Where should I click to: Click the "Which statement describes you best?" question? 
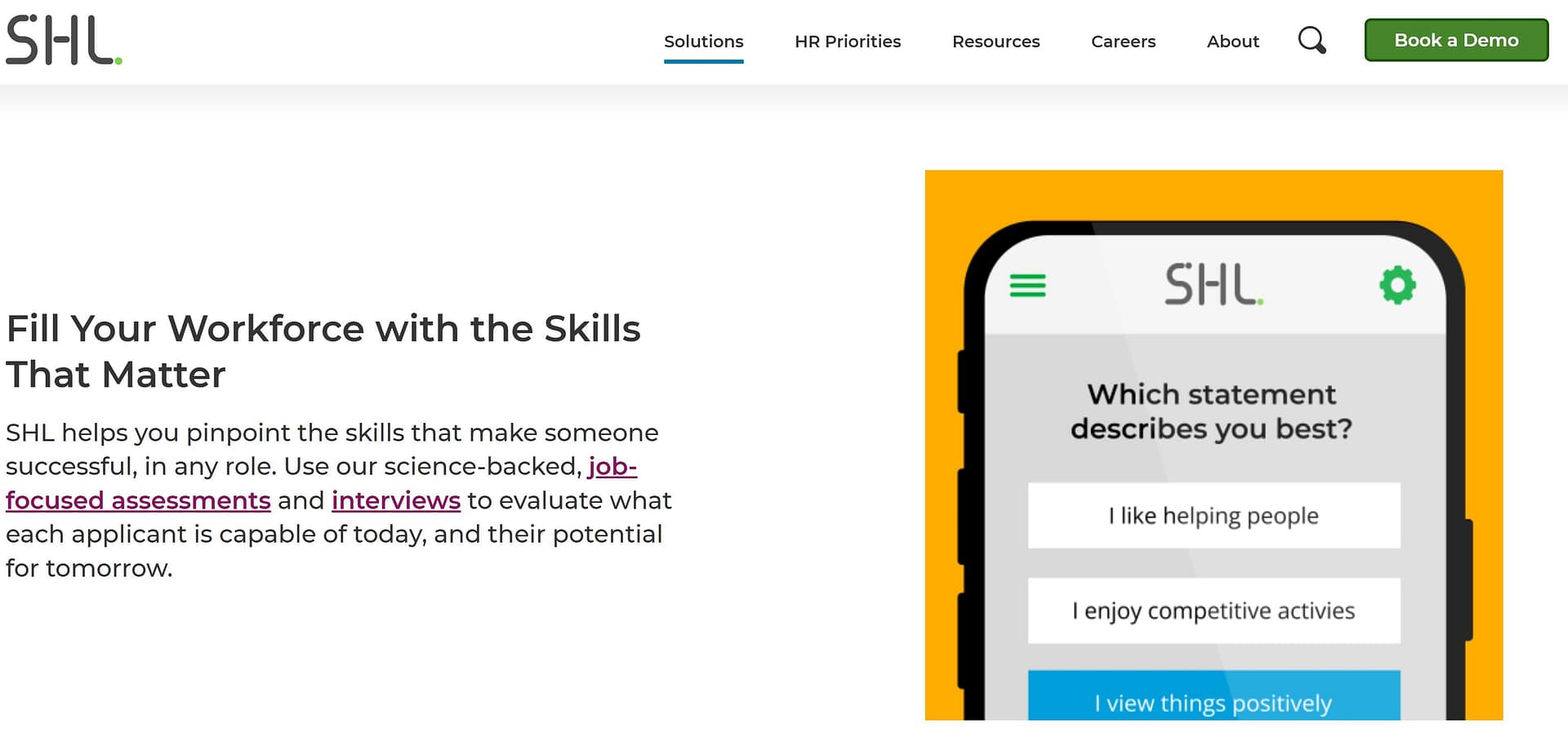(1211, 411)
